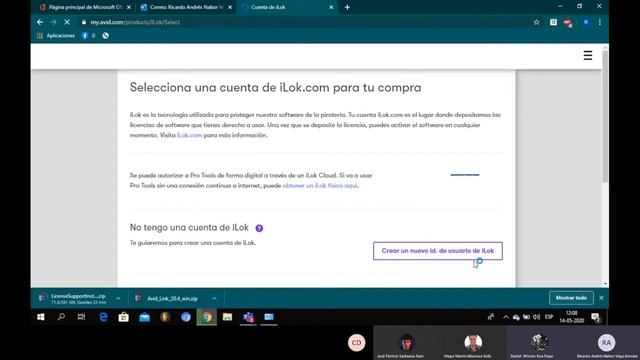Open the Facebook bookmark
The height and width of the screenshot is (360, 640).
coord(85,36)
